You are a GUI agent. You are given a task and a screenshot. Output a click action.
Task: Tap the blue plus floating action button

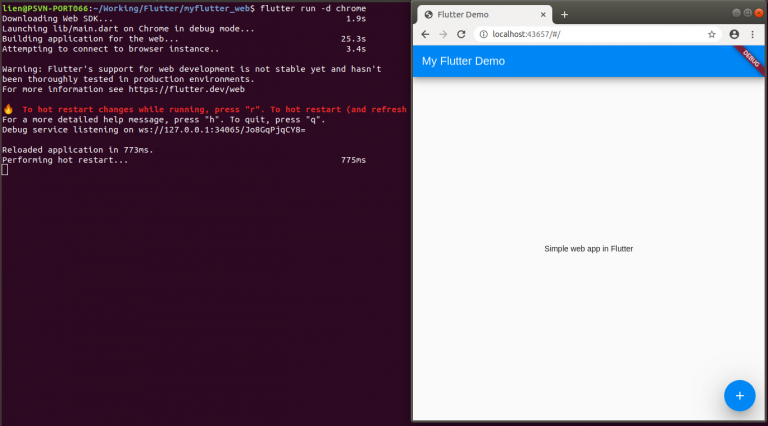coord(740,396)
